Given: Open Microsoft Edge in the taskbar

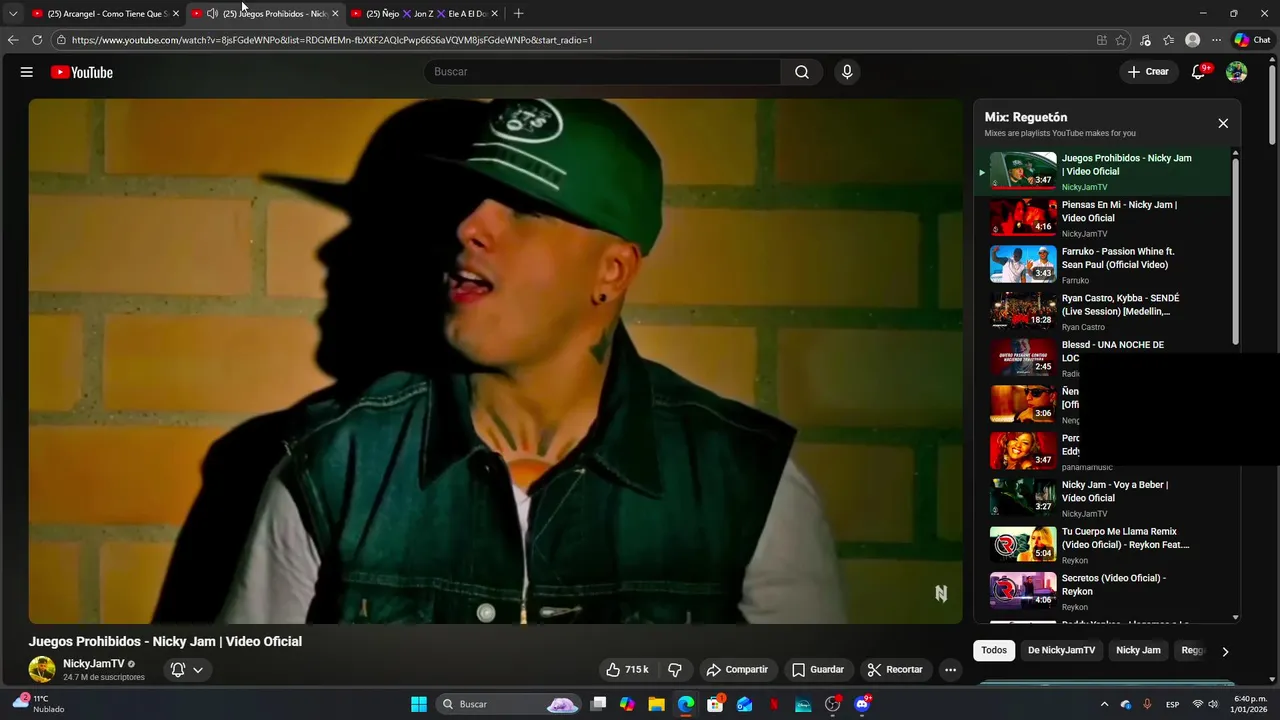Looking at the screenshot, I should tap(686, 704).
